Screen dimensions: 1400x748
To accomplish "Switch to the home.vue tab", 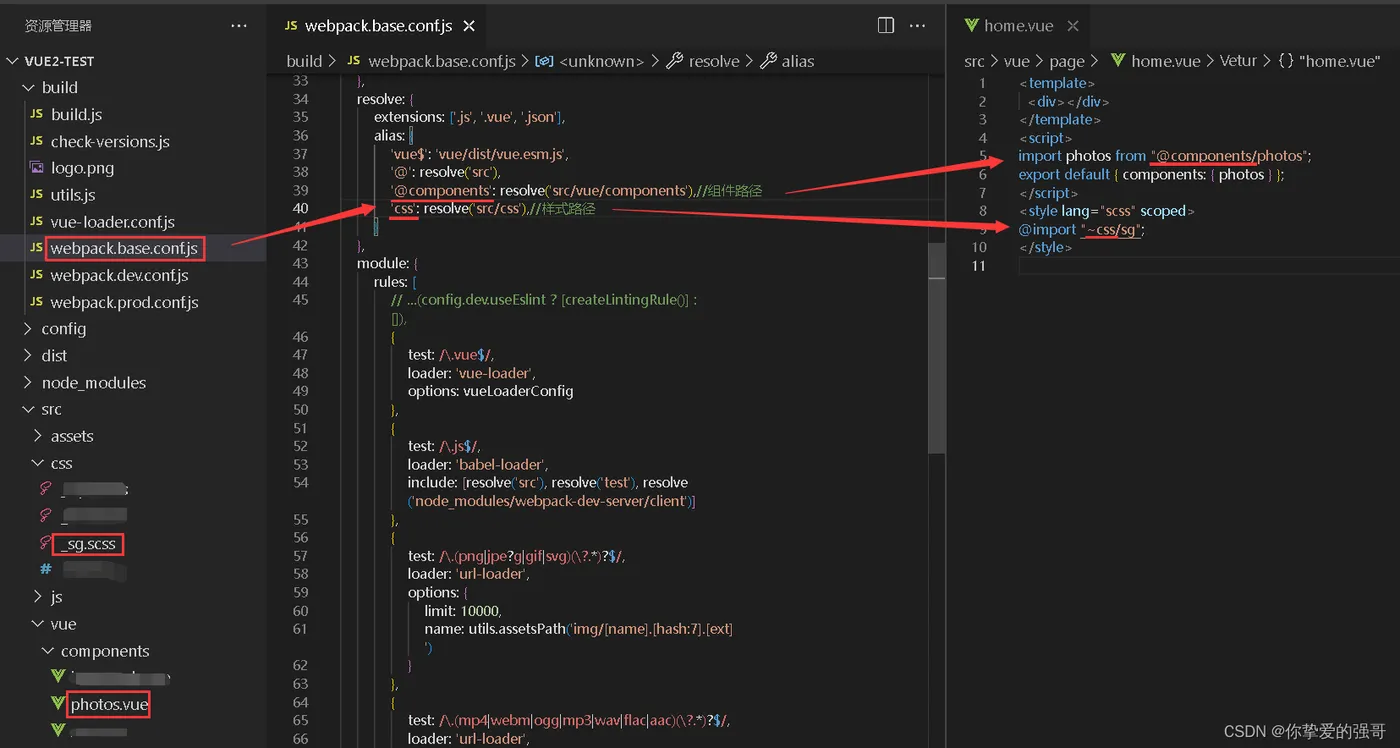I will pyautogui.click(x=1017, y=26).
